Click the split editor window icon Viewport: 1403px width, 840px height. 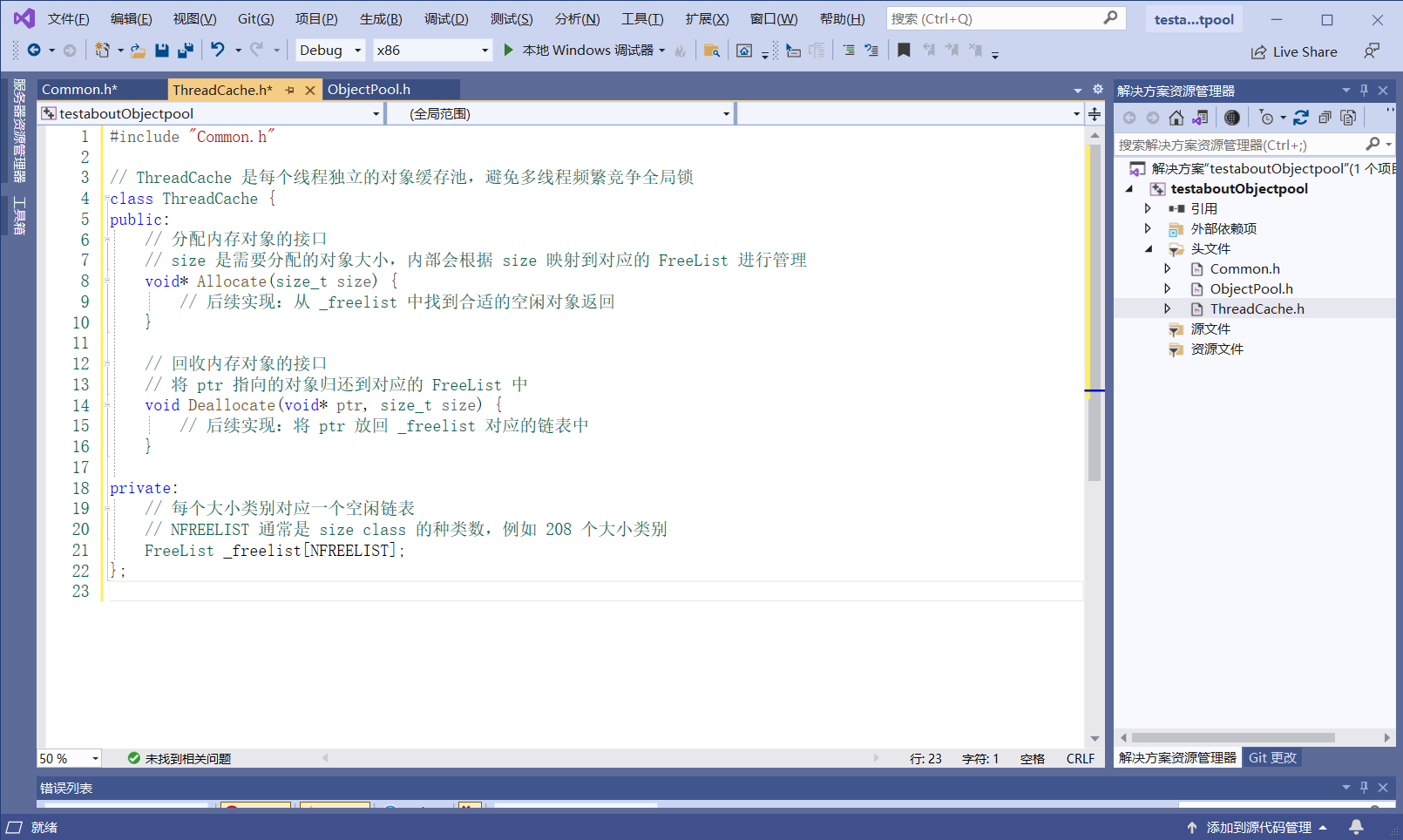coord(1095,114)
